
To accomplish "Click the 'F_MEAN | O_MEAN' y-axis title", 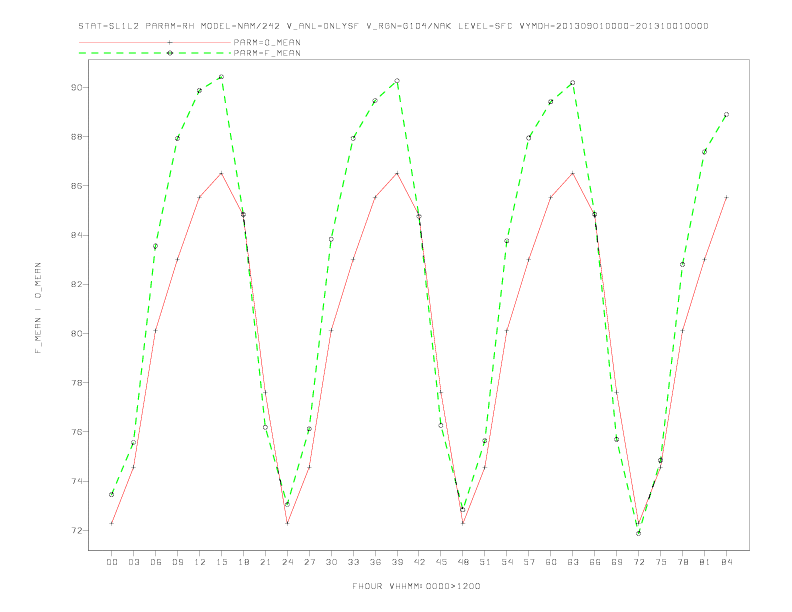I will tap(38, 308).
